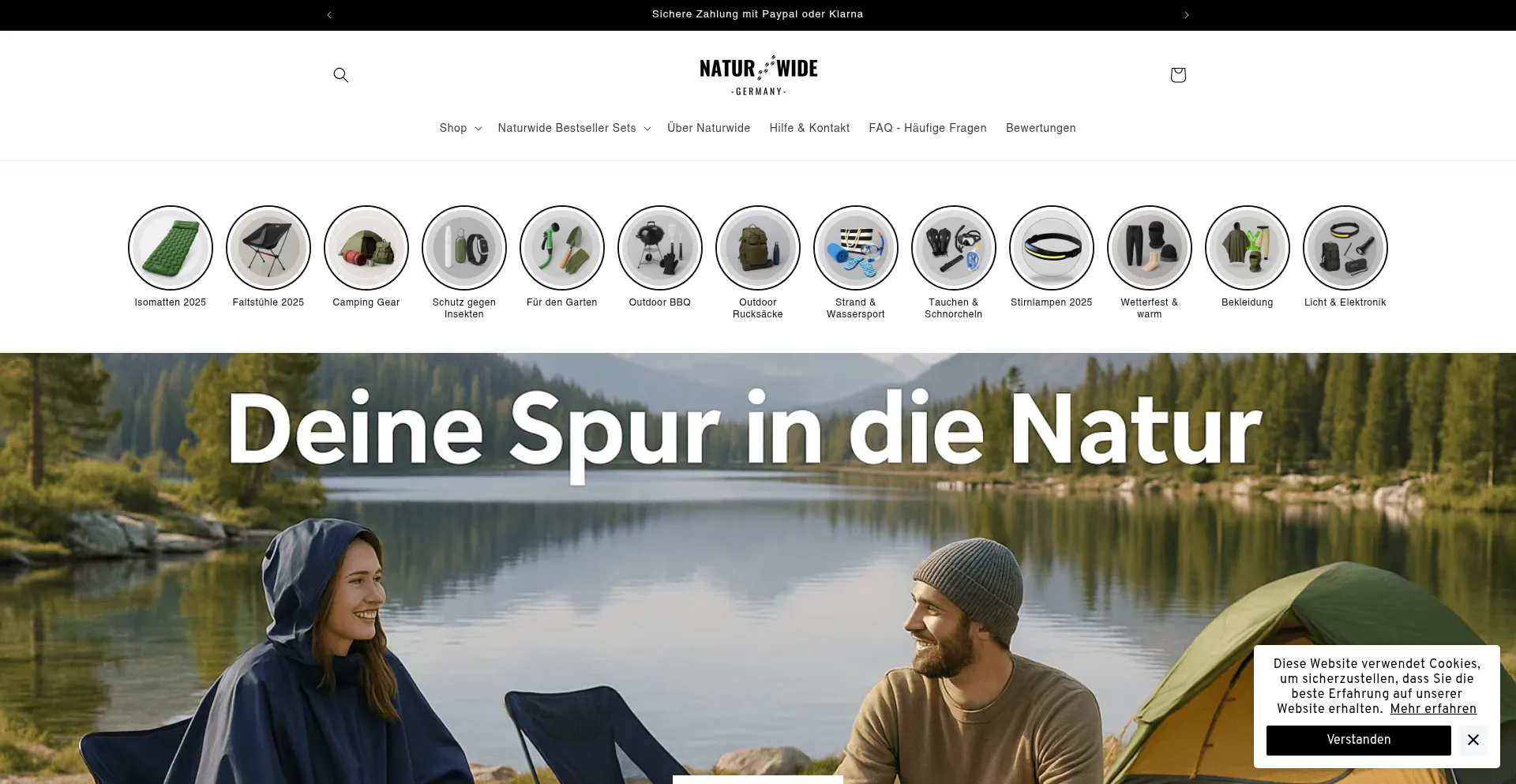This screenshot has height=784, width=1516.
Task: Go to the Über Naturwide page
Action: point(708,128)
